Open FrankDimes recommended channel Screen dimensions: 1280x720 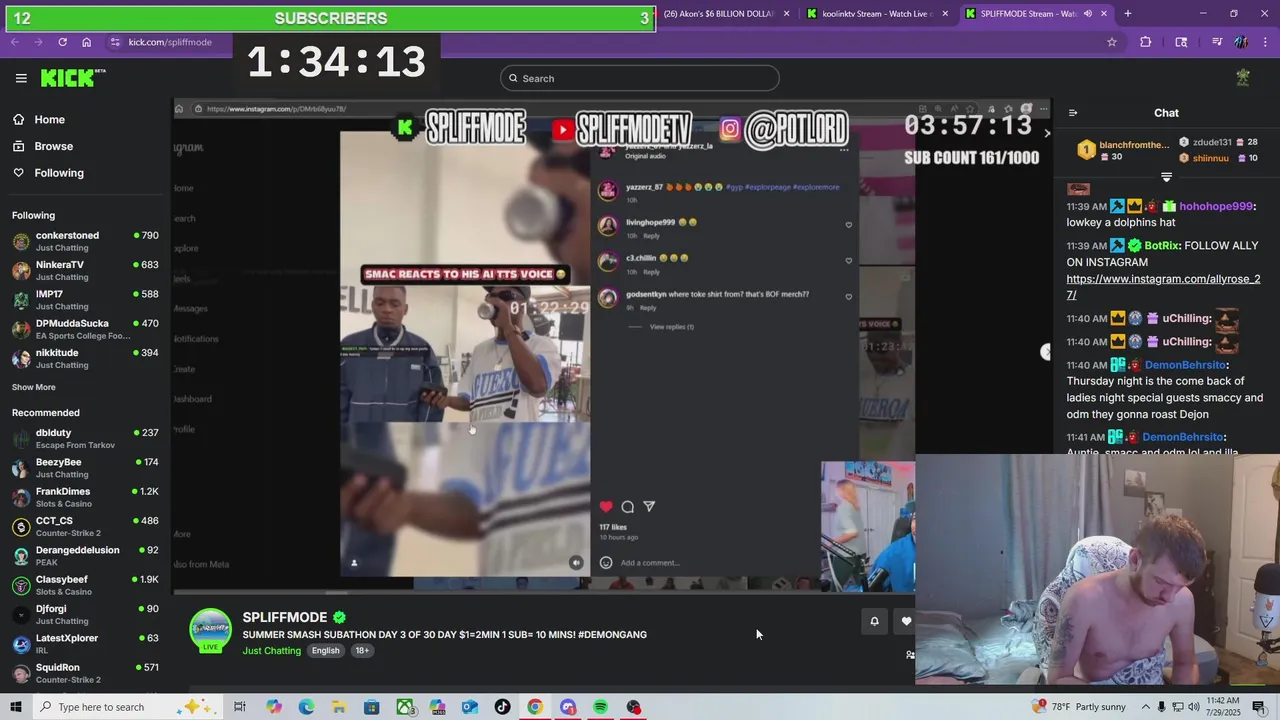[x=85, y=497]
